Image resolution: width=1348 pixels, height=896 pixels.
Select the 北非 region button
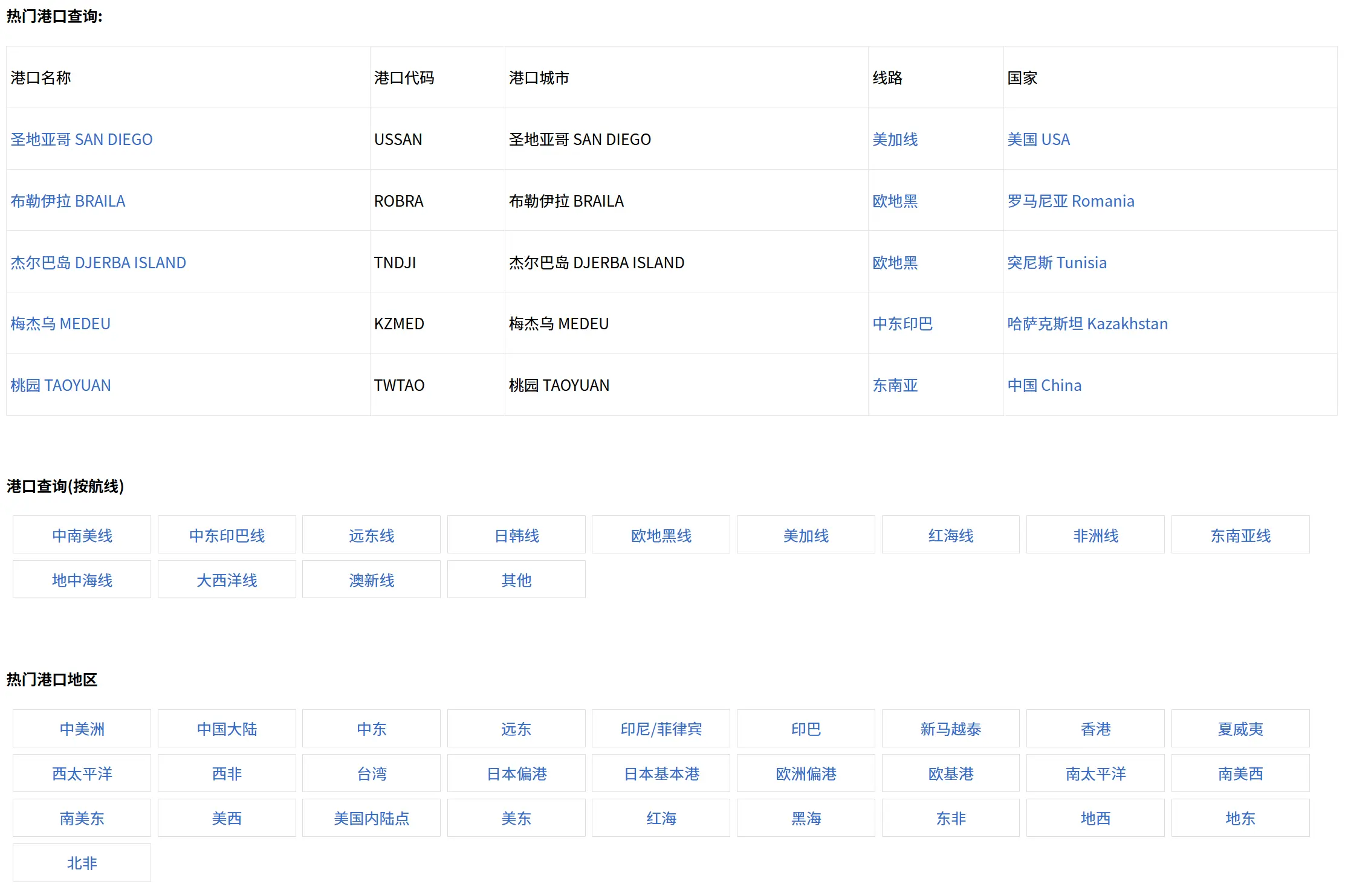tap(82, 863)
